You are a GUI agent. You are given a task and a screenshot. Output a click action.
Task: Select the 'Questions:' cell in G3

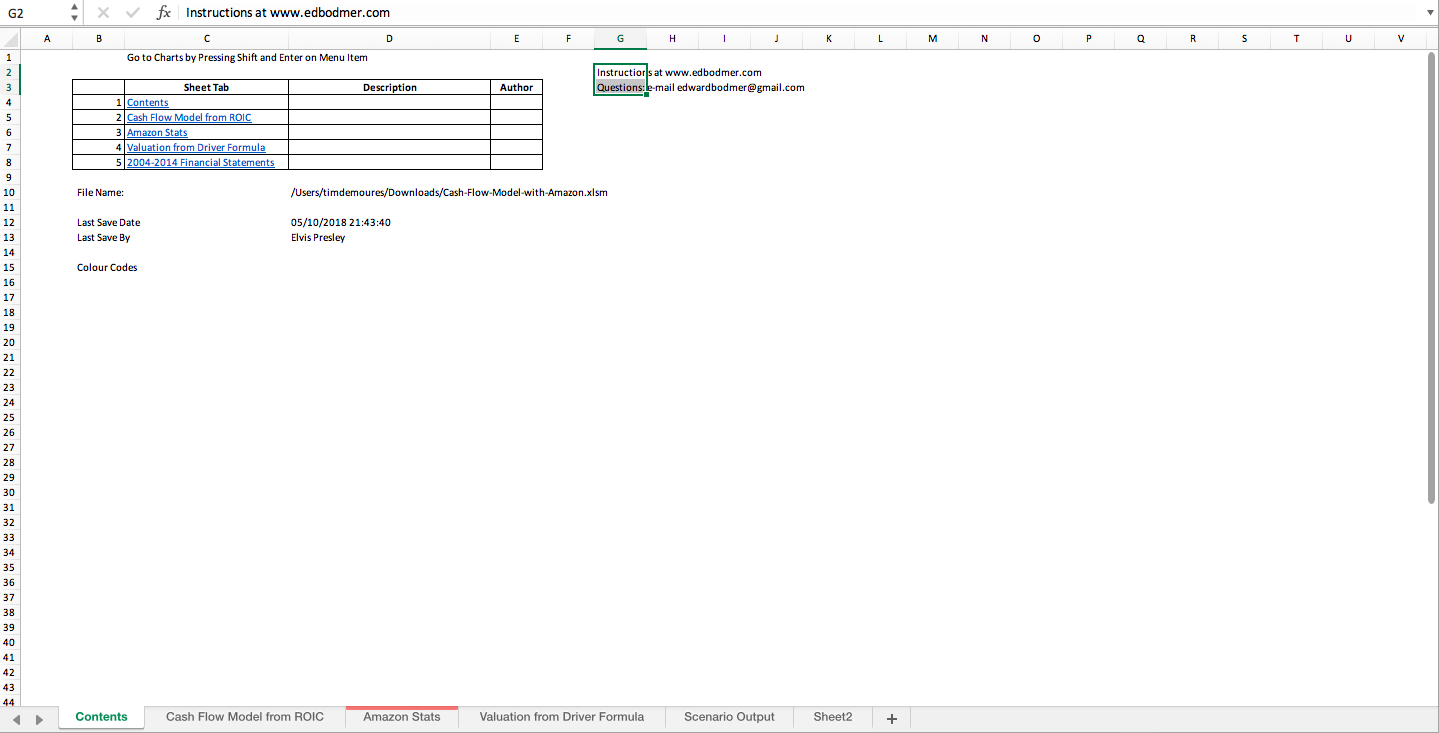pyautogui.click(x=620, y=88)
